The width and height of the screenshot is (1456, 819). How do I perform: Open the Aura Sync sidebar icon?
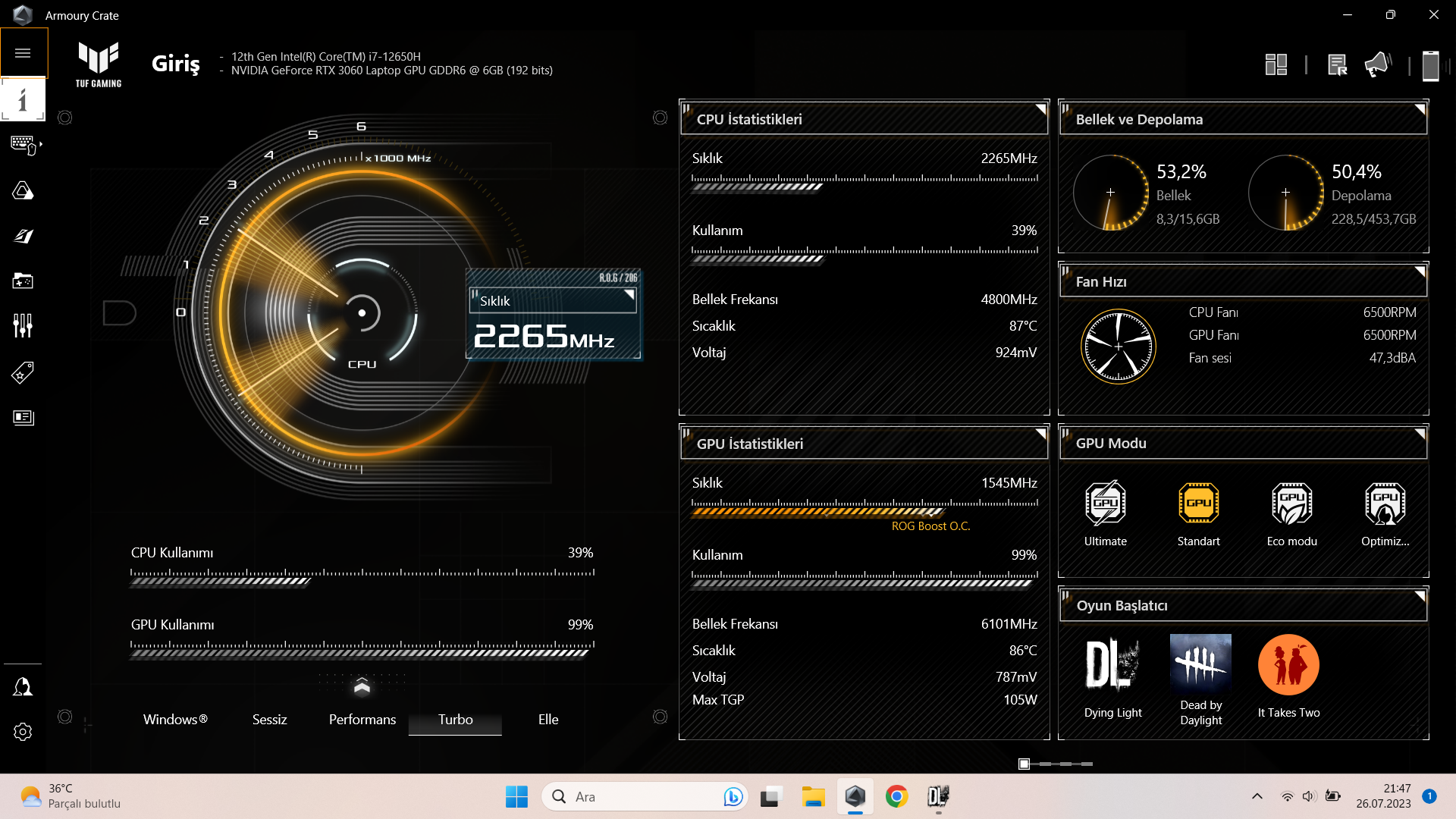(x=23, y=190)
